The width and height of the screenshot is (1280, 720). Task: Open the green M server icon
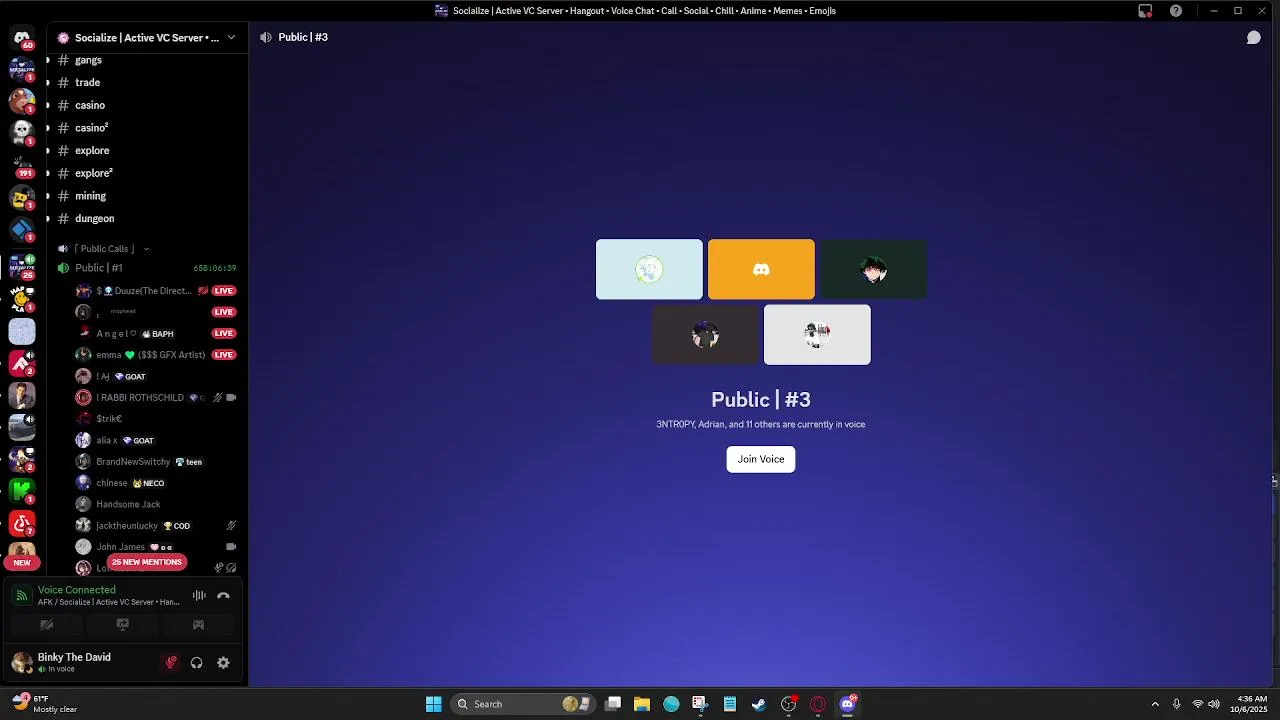pos(22,490)
